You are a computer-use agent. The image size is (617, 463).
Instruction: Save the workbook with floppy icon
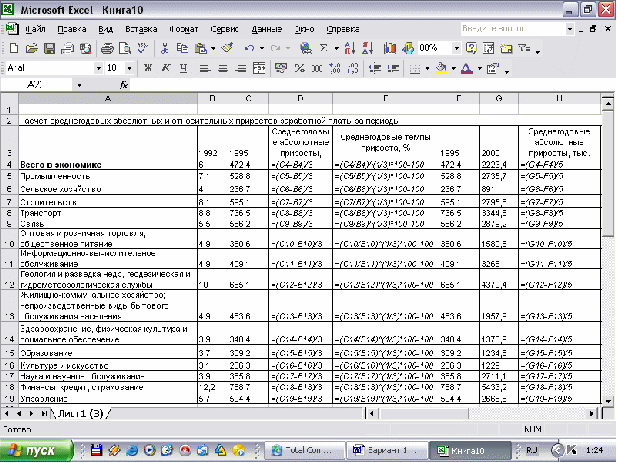(49, 48)
